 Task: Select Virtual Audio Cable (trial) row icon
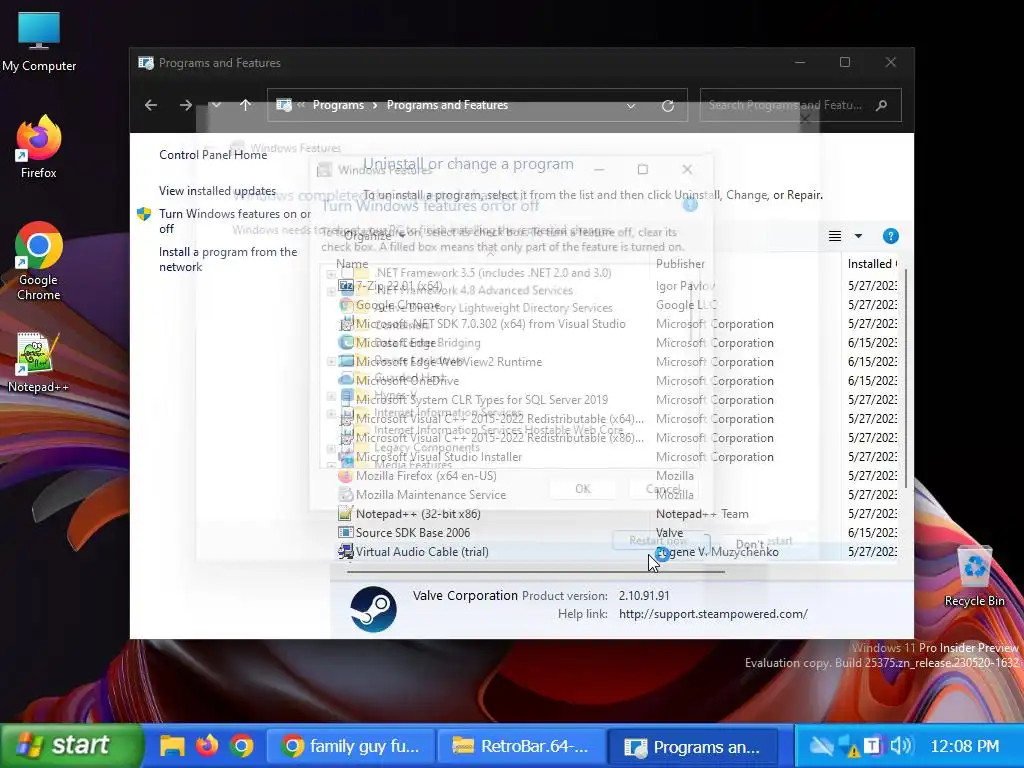tap(345, 552)
